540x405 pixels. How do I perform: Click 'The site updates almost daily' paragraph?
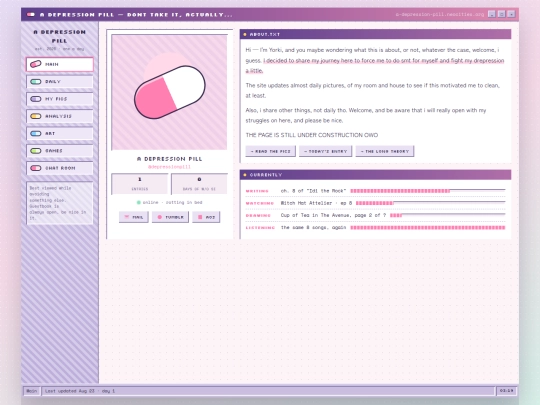click(372, 90)
